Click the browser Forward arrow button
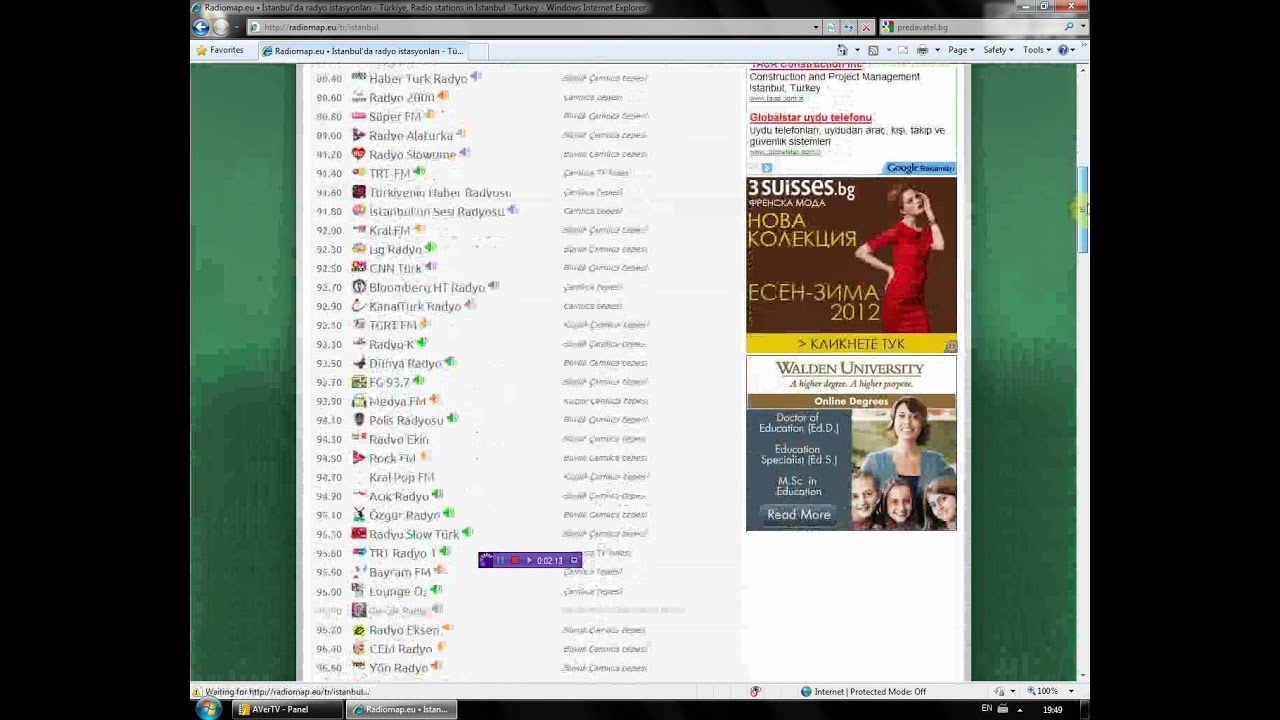The image size is (1280, 720). coord(221,27)
